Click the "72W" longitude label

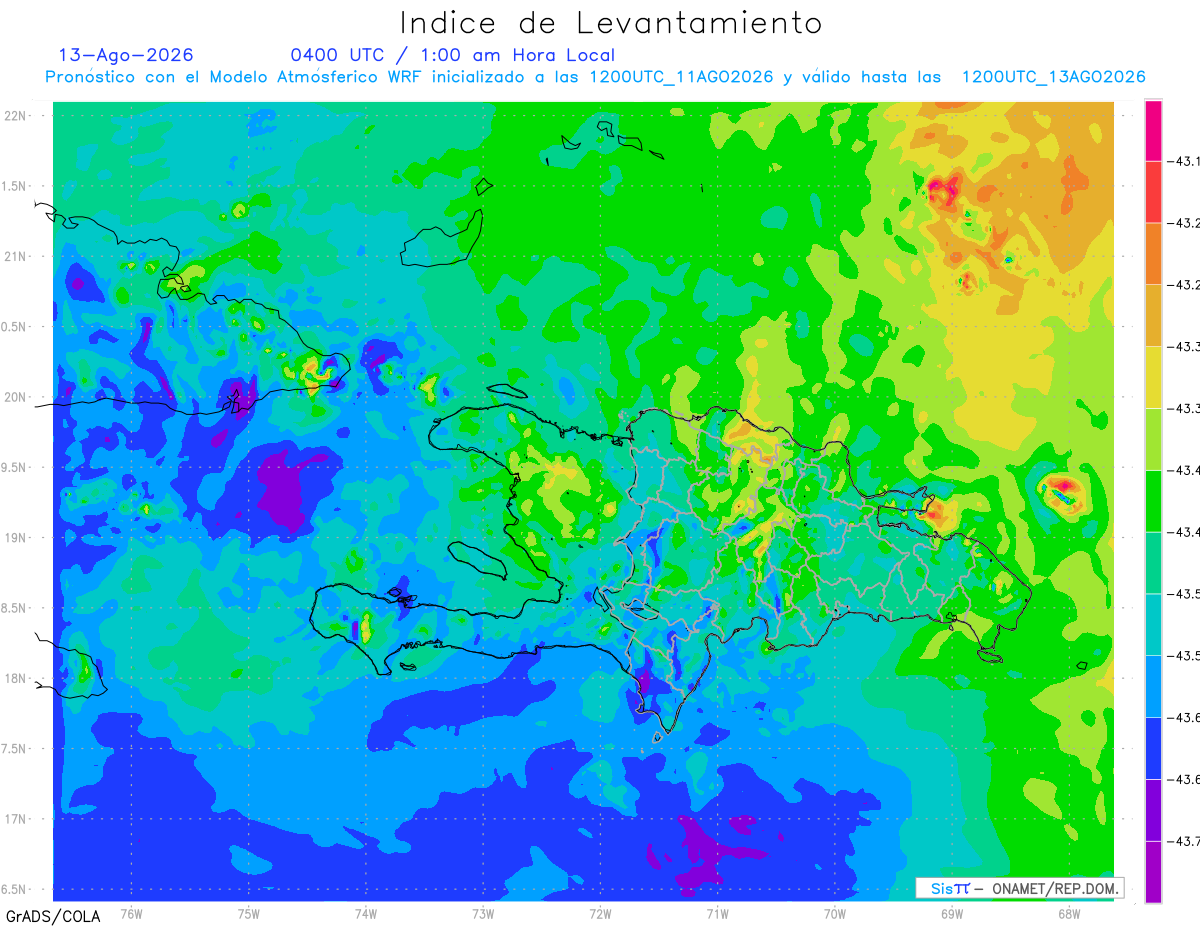(600, 913)
